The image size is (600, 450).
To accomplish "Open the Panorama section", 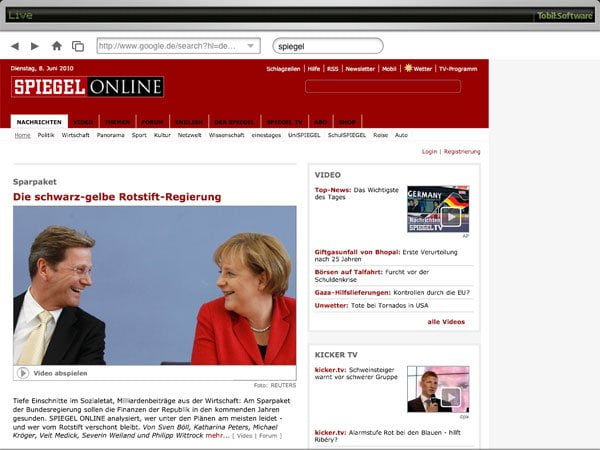I will [x=111, y=135].
